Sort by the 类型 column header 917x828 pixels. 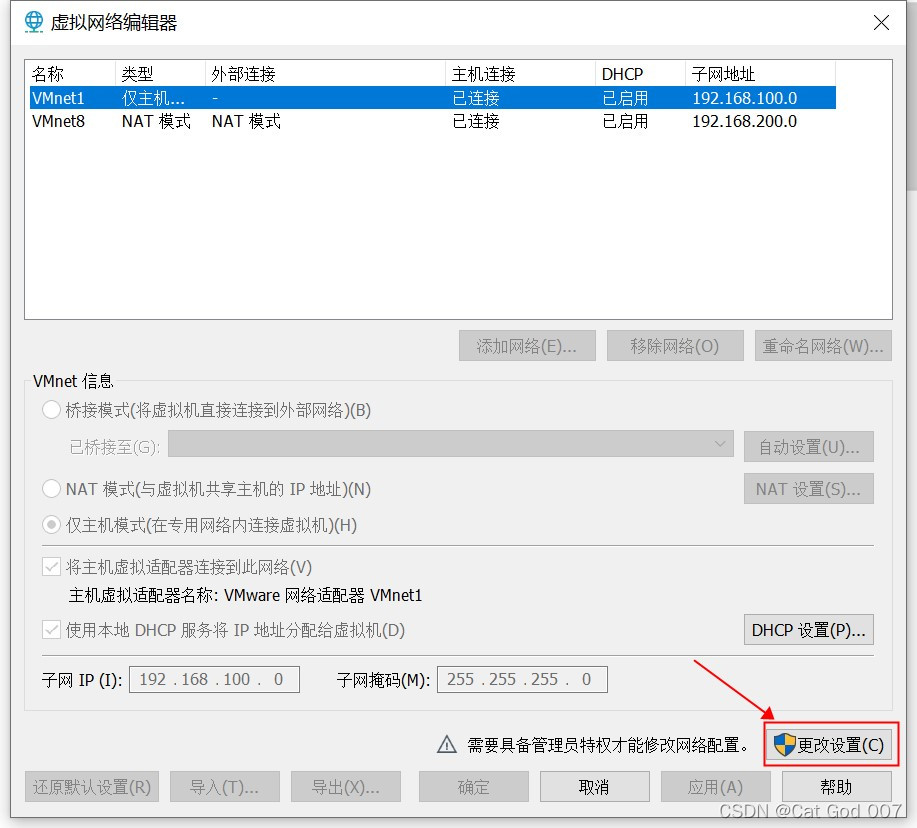[160, 74]
